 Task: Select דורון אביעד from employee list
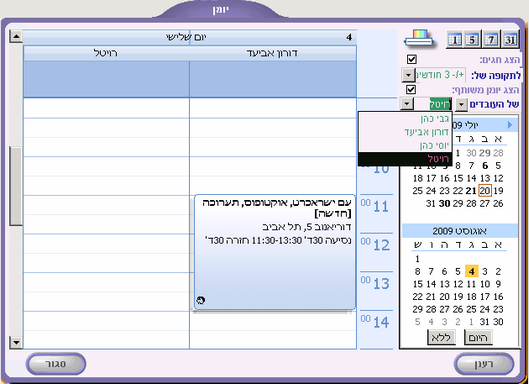(405, 132)
